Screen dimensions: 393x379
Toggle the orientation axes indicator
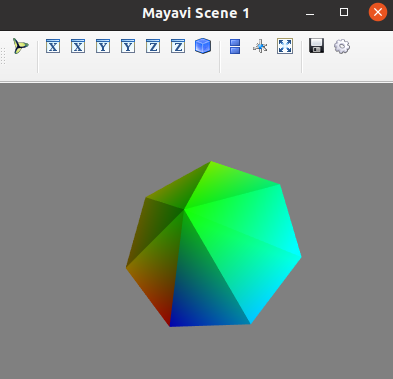click(x=260, y=46)
